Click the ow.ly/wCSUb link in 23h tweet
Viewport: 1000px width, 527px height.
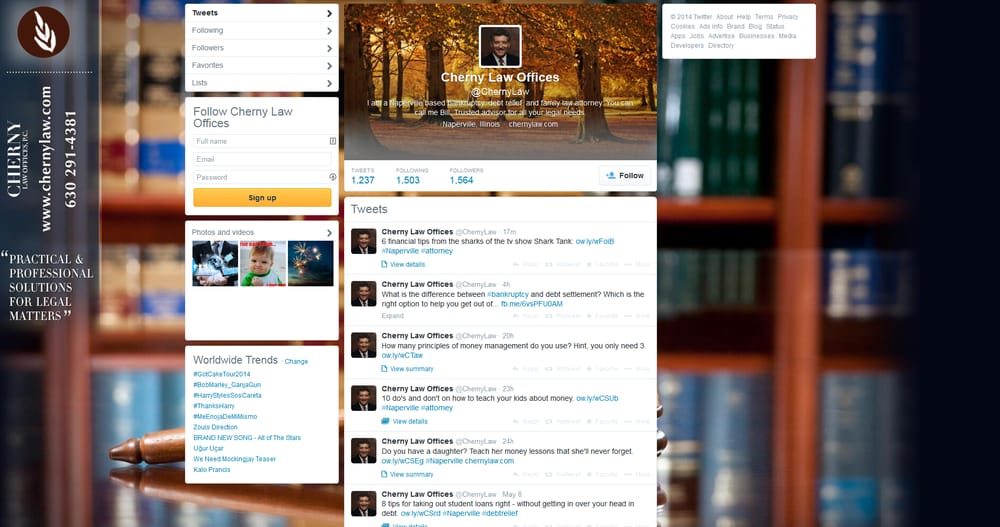coord(597,398)
